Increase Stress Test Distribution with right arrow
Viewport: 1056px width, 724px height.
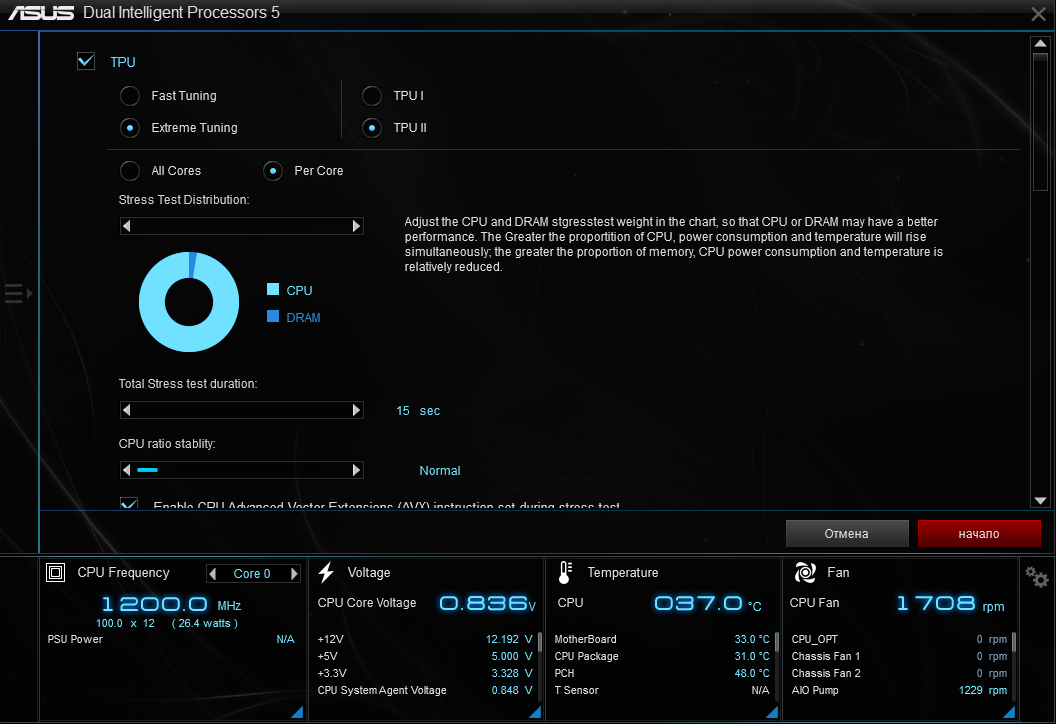tap(357, 226)
